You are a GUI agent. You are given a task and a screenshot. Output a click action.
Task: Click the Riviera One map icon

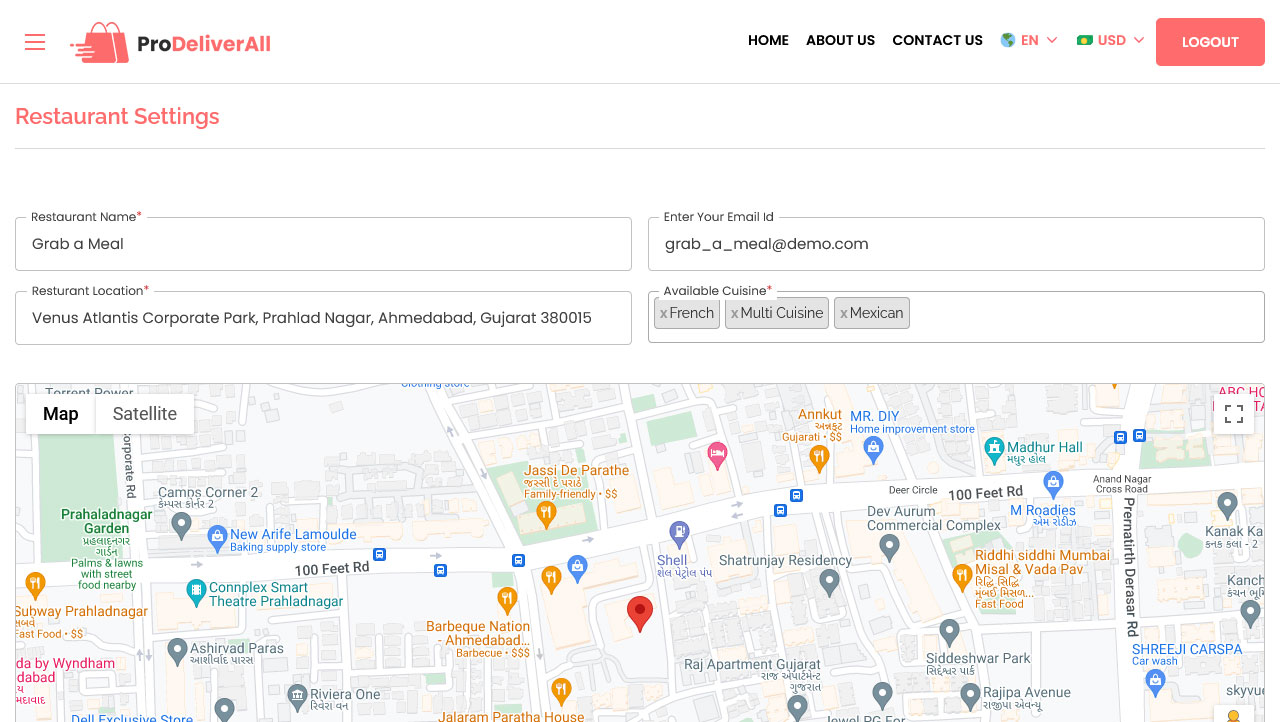pos(297,696)
